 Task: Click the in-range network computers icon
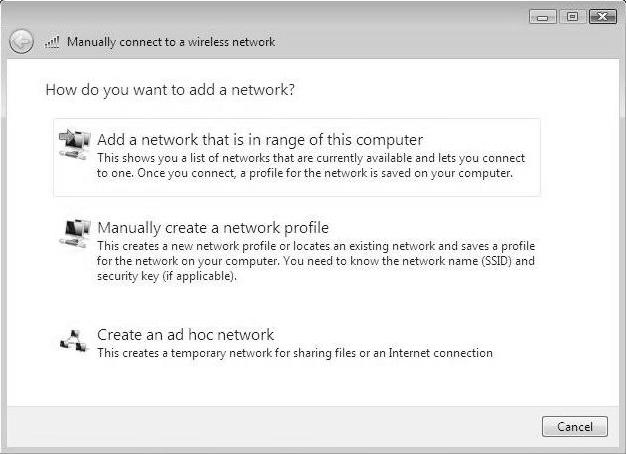coord(75,144)
